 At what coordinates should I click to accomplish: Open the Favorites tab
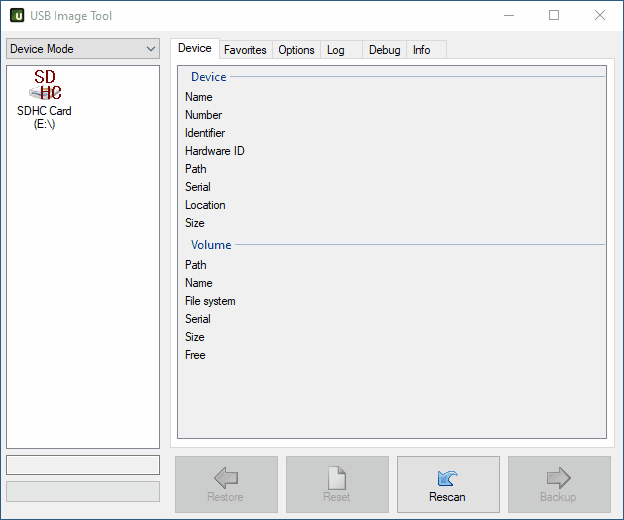[x=245, y=50]
